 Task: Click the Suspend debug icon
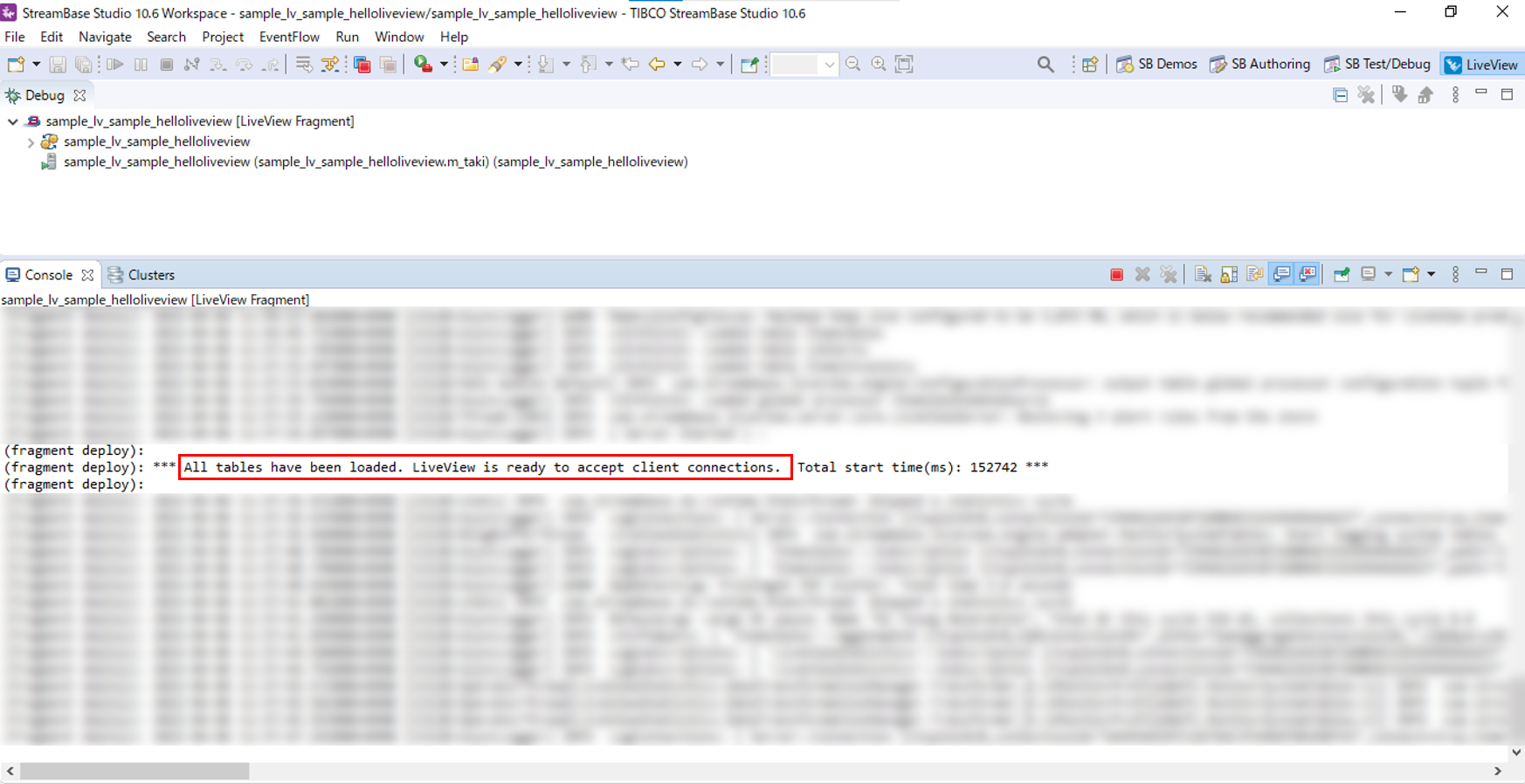141,65
